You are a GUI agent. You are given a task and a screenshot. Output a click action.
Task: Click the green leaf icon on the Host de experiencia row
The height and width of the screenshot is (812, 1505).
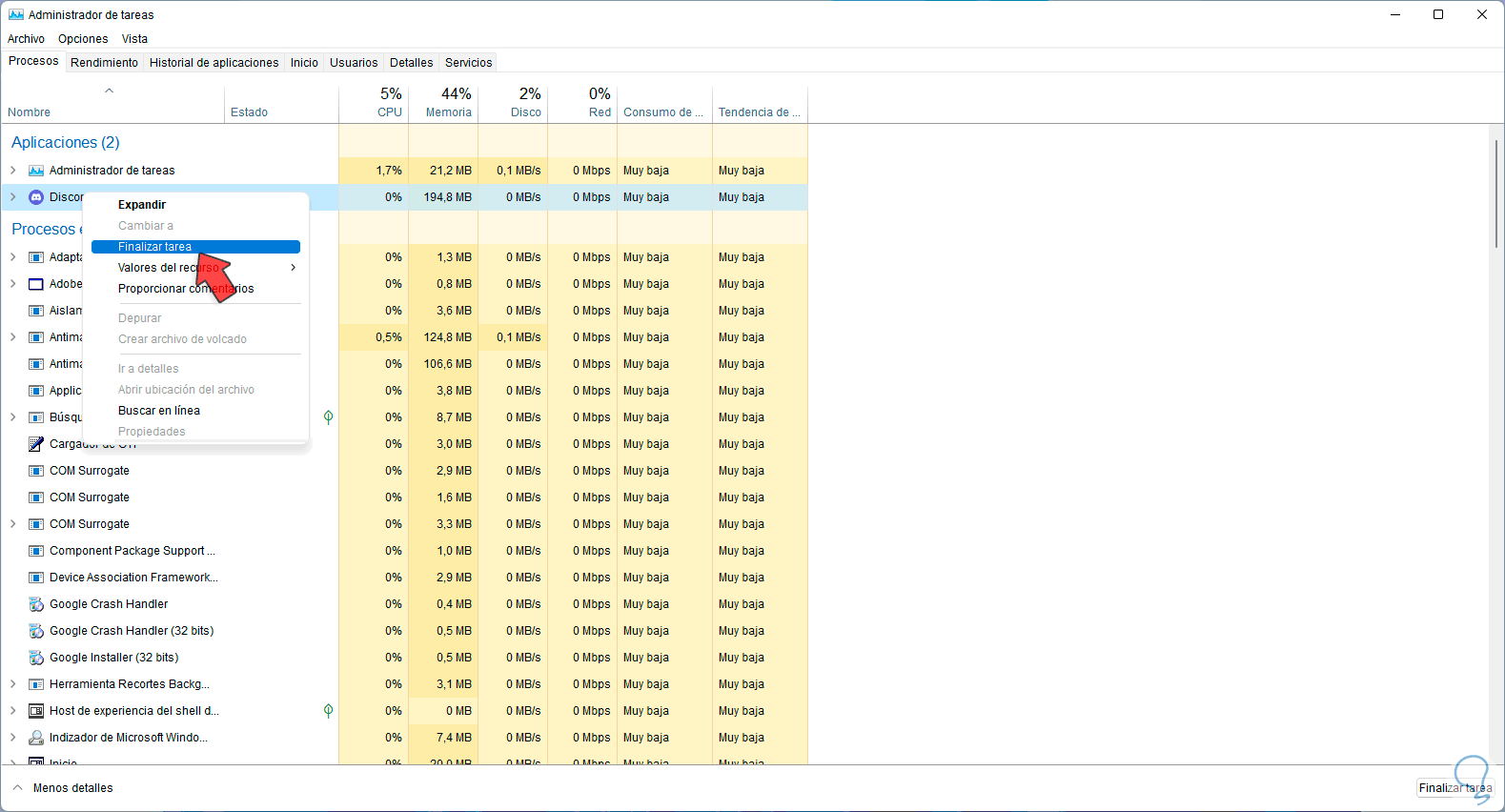coord(328,711)
